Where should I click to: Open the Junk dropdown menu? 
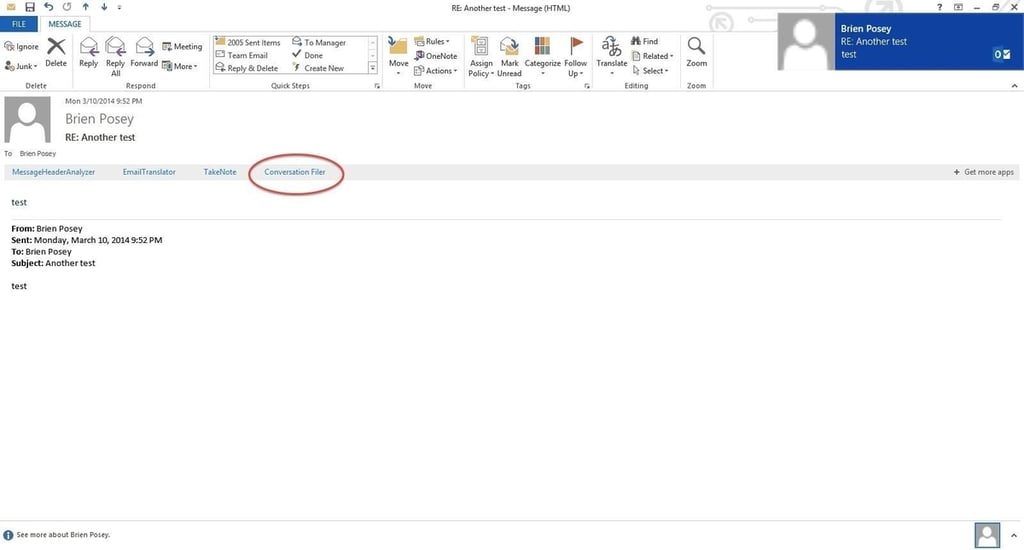pos(21,66)
